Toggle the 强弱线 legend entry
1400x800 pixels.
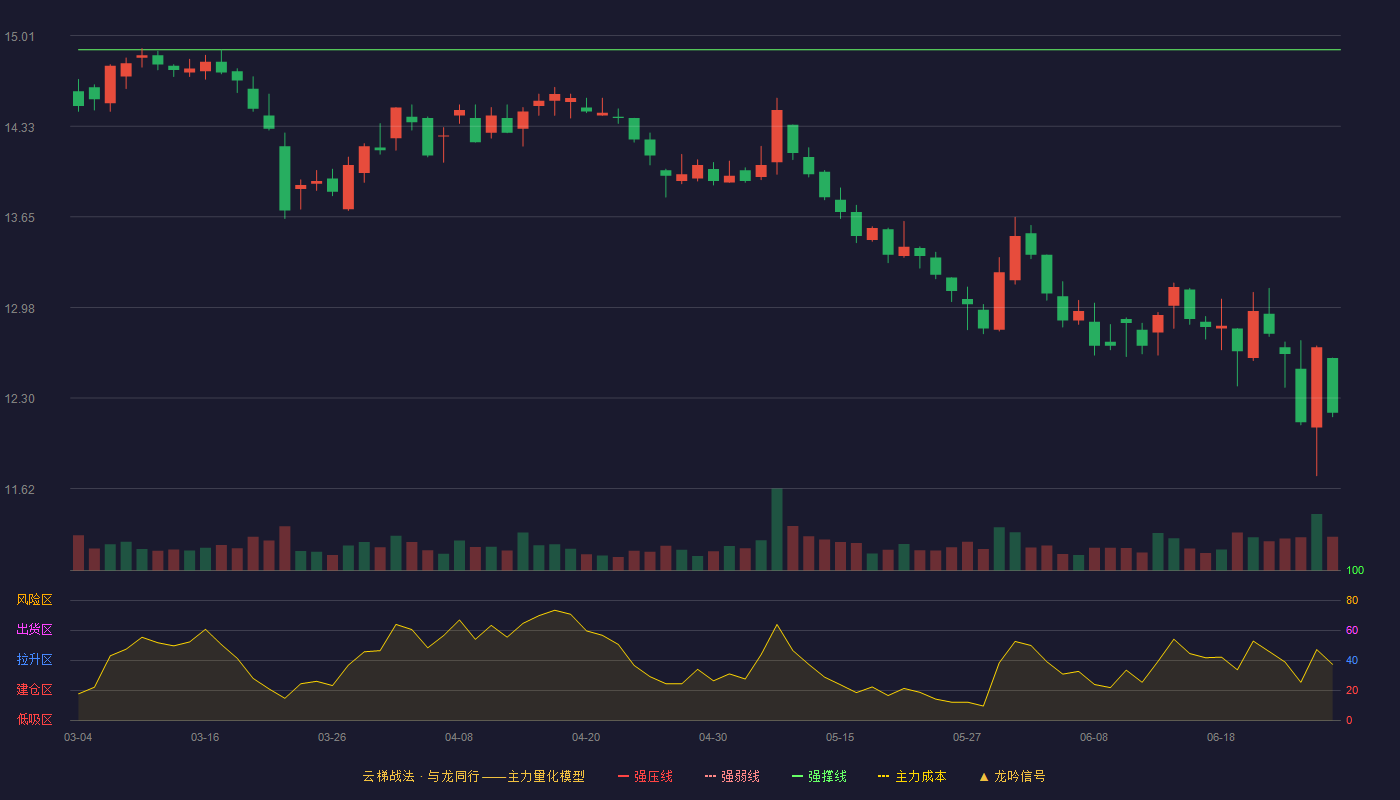(732, 776)
